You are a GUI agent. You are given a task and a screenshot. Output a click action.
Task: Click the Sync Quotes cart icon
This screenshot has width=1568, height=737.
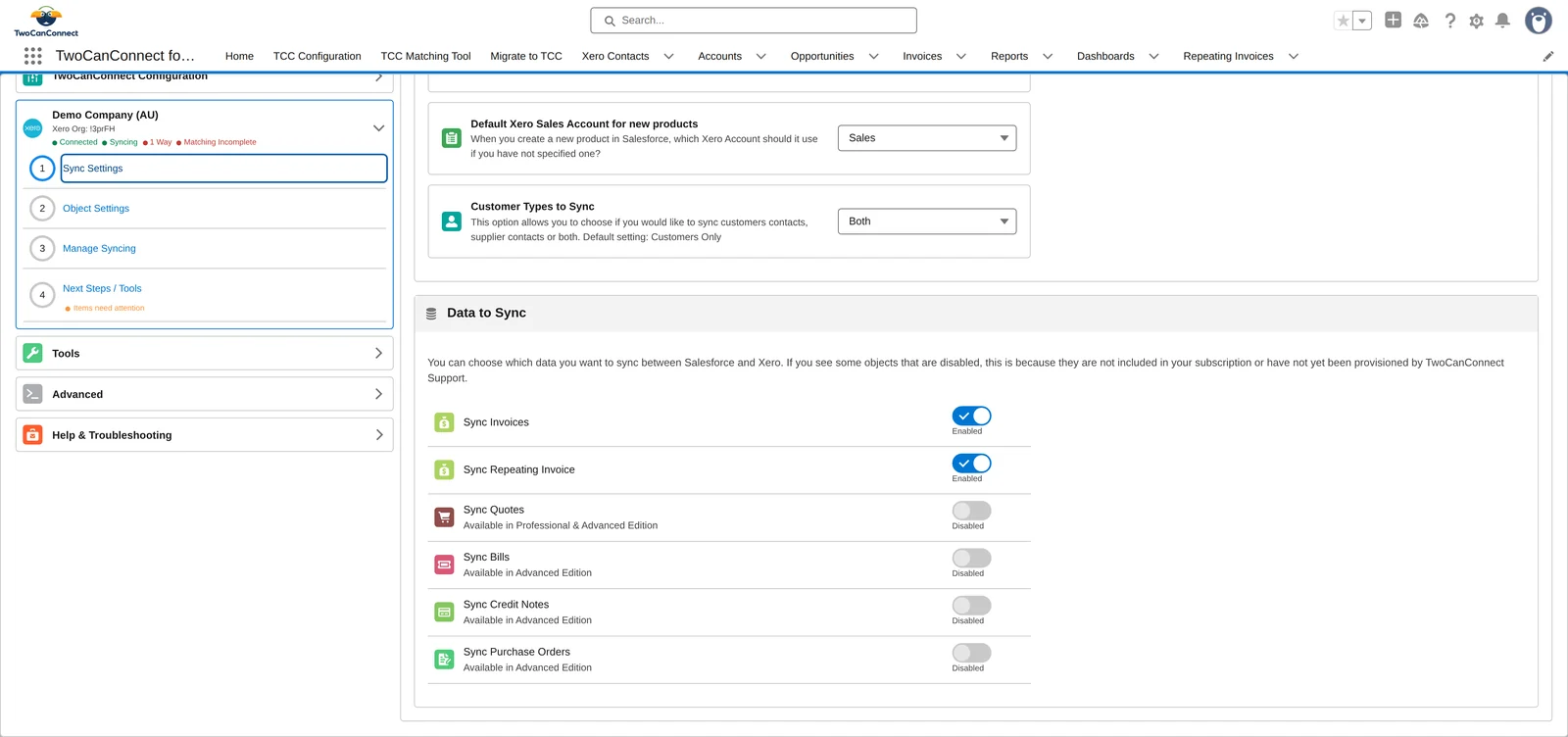[x=444, y=517]
